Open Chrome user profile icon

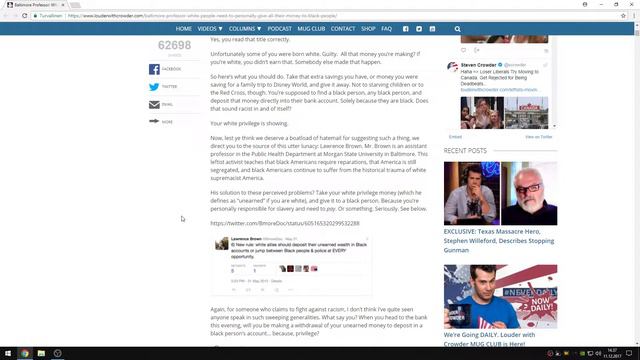(585, 4)
